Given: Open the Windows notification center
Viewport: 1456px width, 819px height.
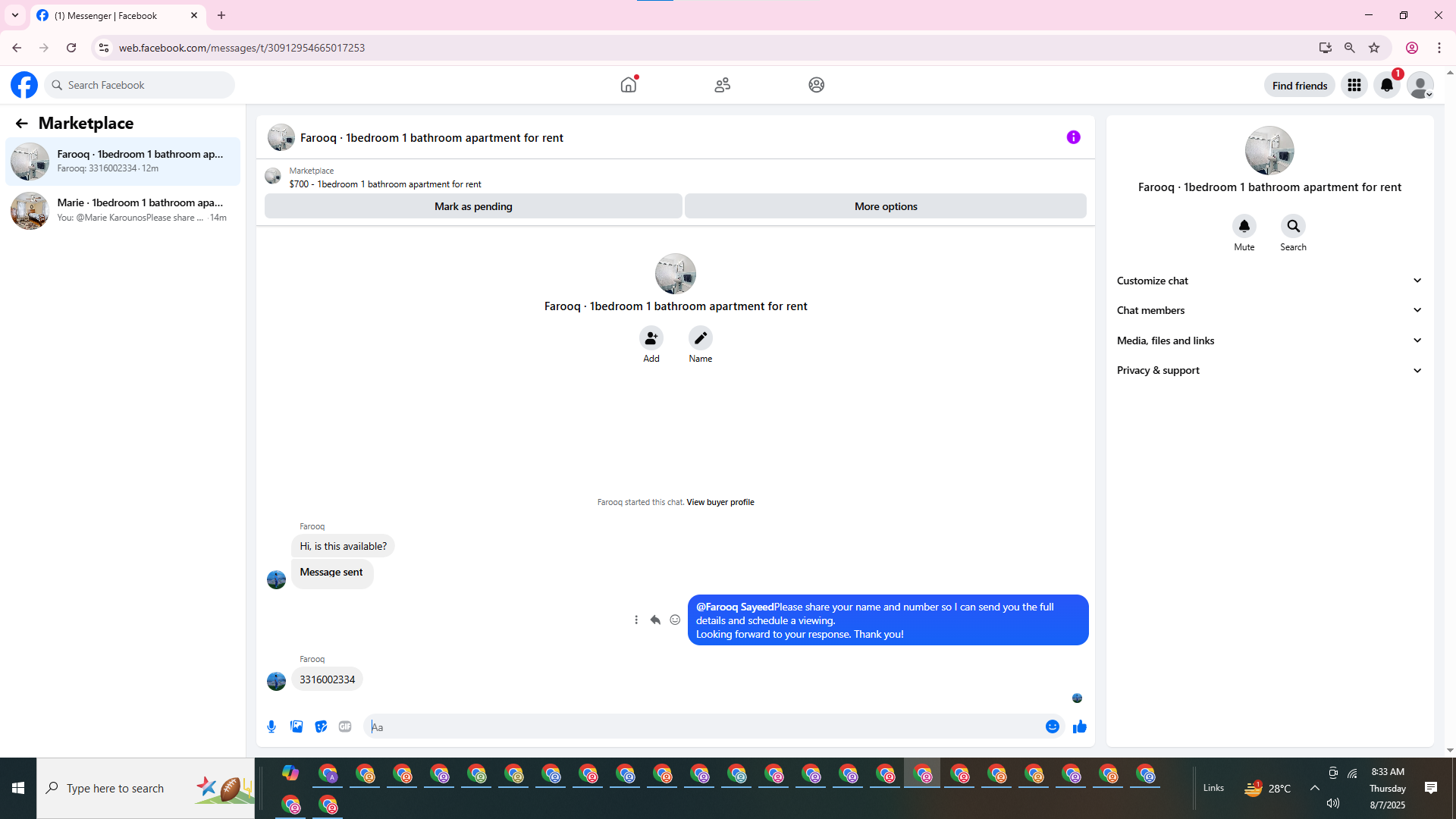Looking at the screenshot, I should point(1431,789).
